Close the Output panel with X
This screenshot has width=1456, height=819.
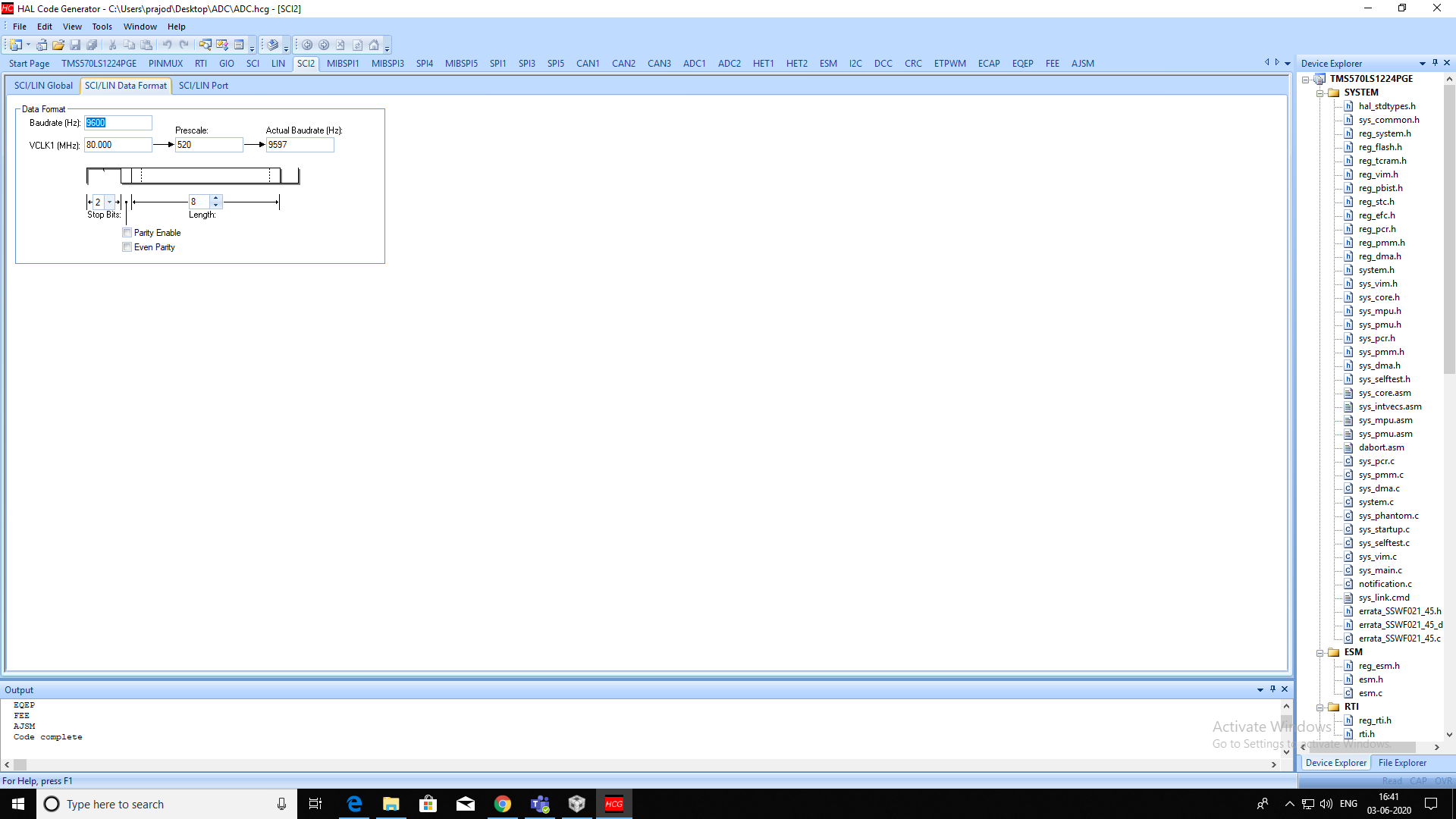pyautogui.click(x=1285, y=689)
